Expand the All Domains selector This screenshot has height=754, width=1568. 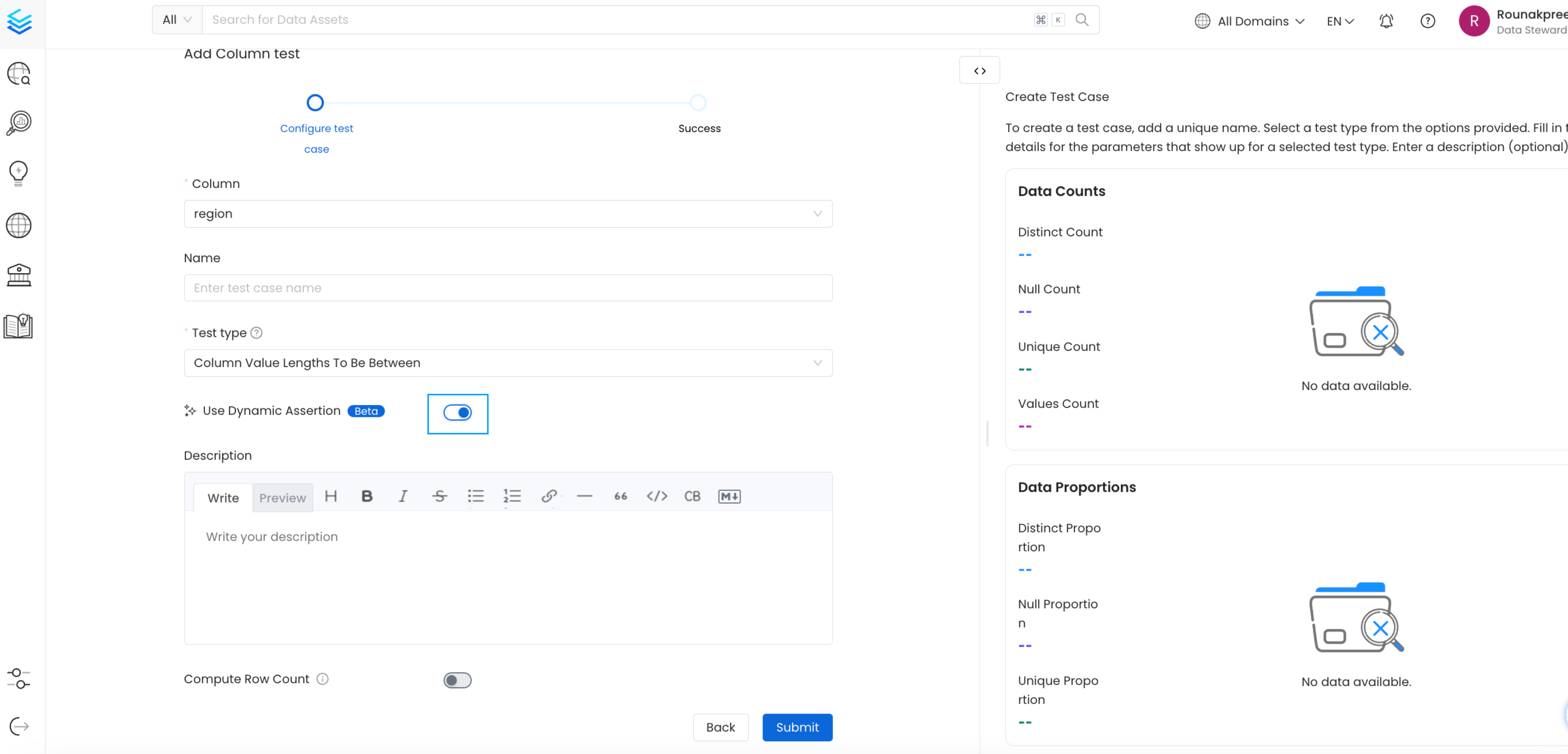point(1249,21)
